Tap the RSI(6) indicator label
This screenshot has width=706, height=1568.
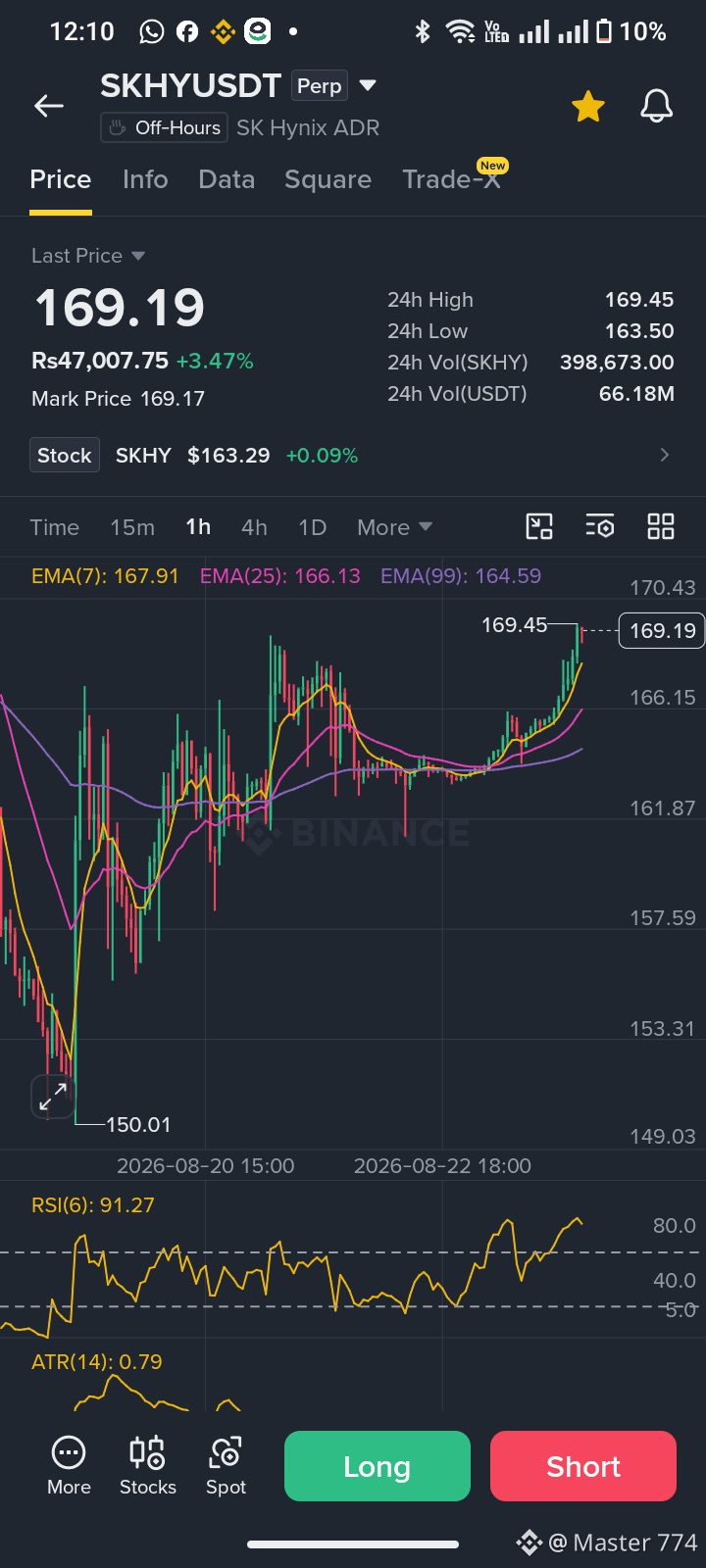tap(93, 1205)
